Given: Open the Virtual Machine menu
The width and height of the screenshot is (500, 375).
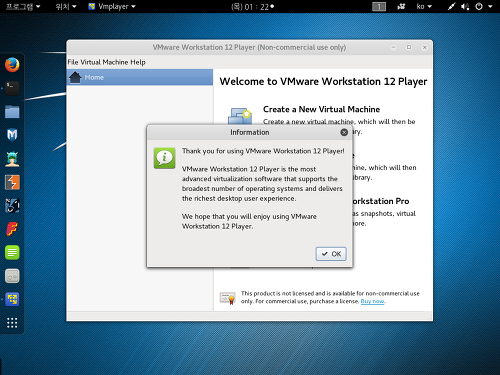Looking at the screenshot, I should 104,62.
